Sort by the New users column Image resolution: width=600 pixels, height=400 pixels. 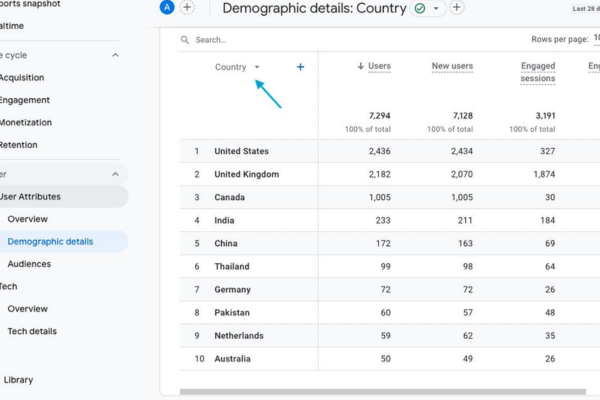tap(452, 66)
